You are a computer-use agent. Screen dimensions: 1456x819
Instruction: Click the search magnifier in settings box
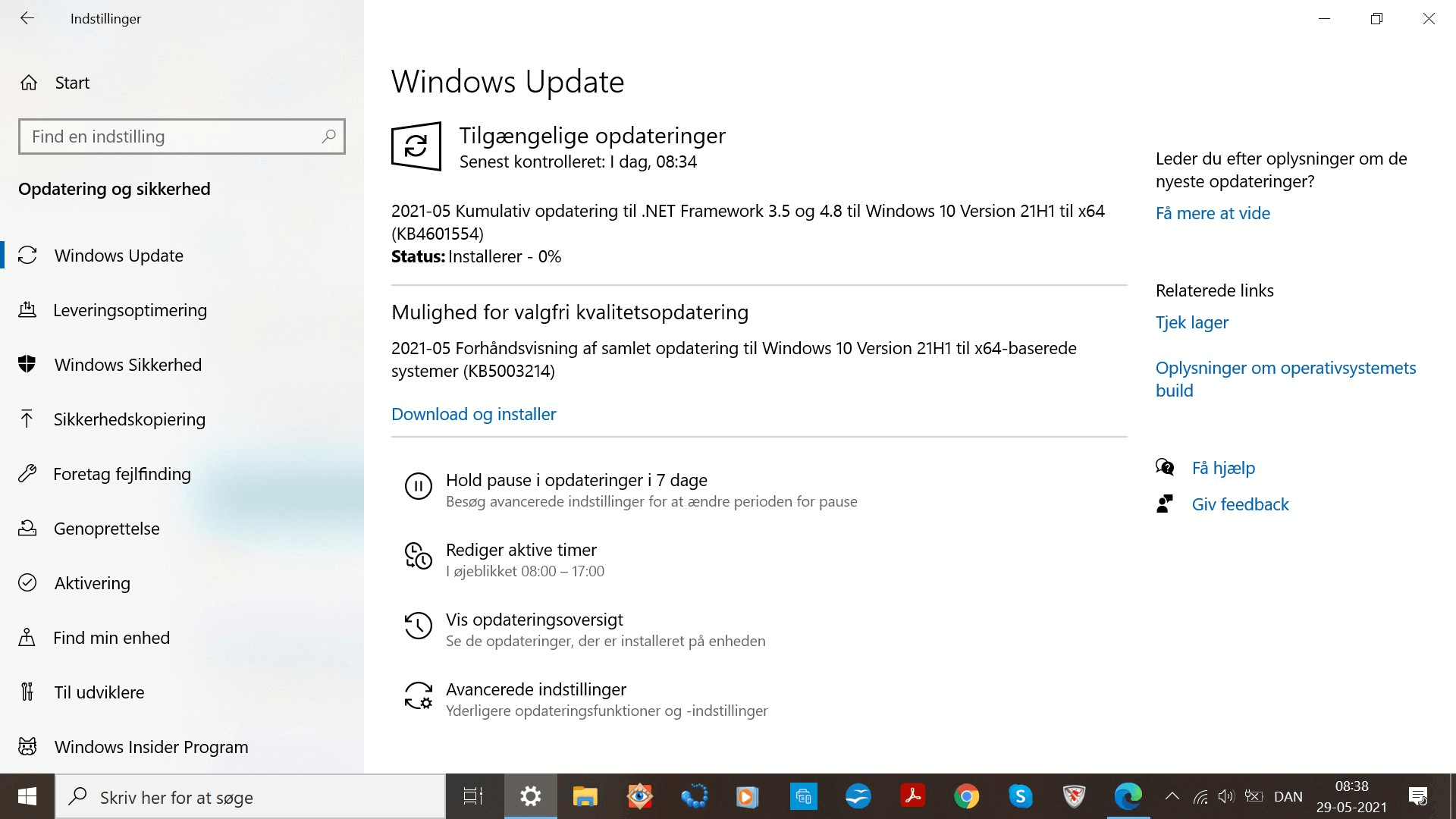click(328, 136)
